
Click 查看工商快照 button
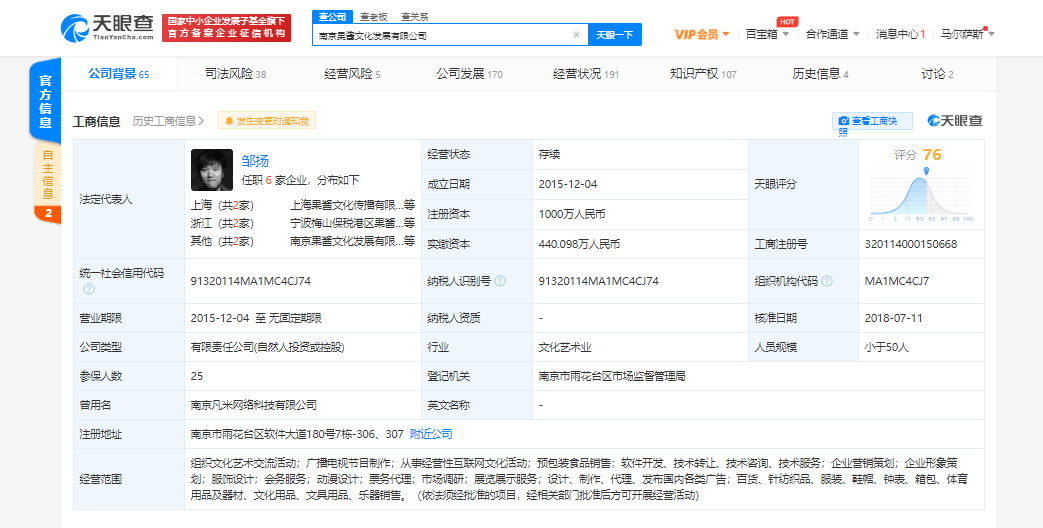click(872, 121)
